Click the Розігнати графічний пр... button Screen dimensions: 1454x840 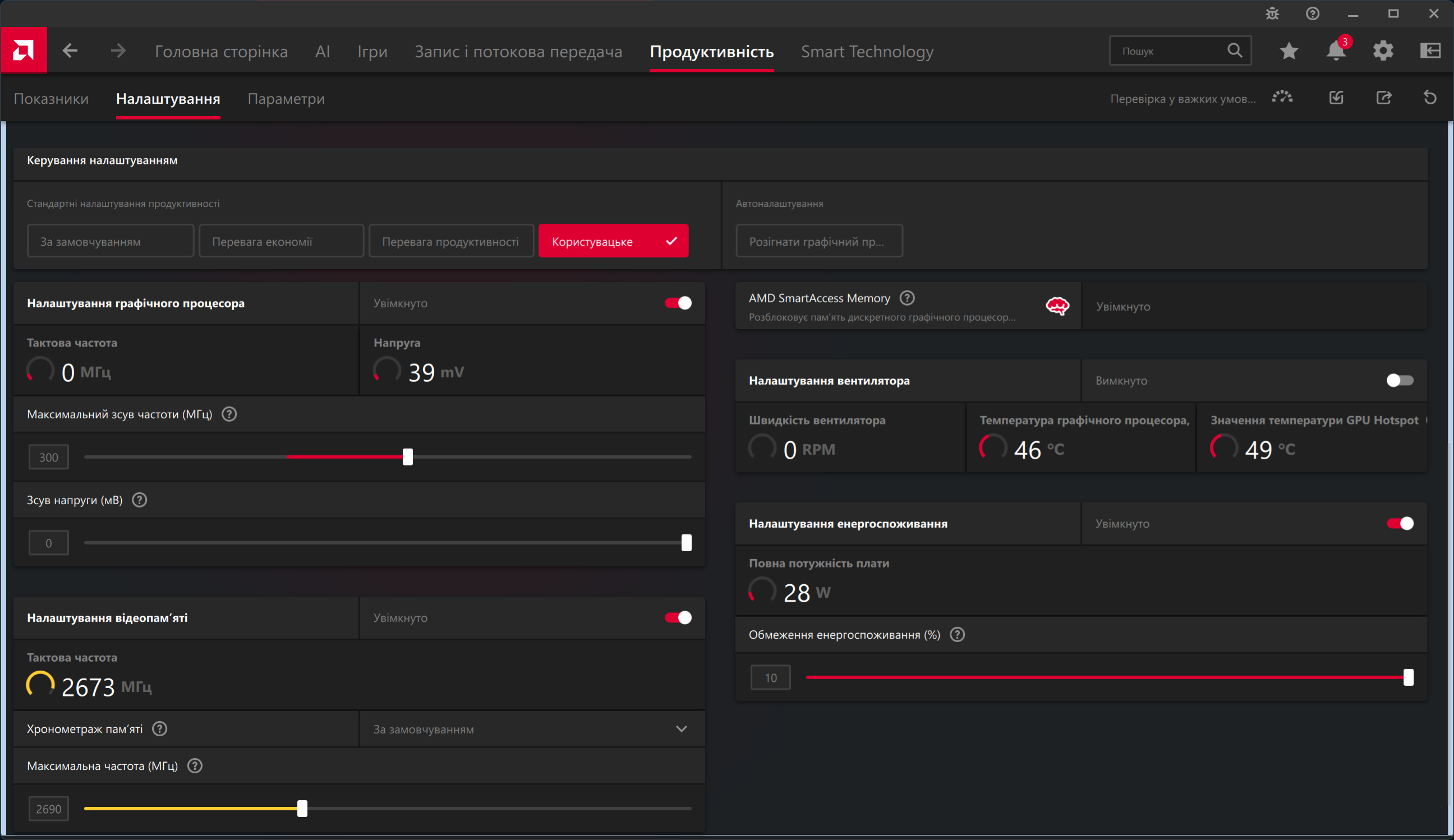[x=819, y=241]
